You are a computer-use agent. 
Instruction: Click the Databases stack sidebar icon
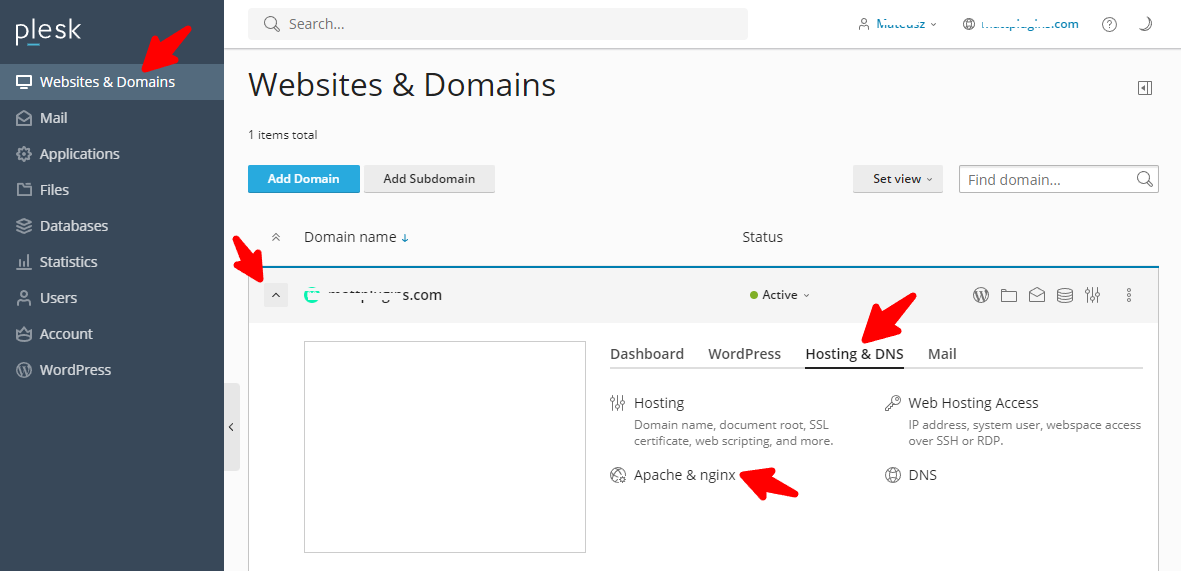pyautogui.click(x=24, y=226)
